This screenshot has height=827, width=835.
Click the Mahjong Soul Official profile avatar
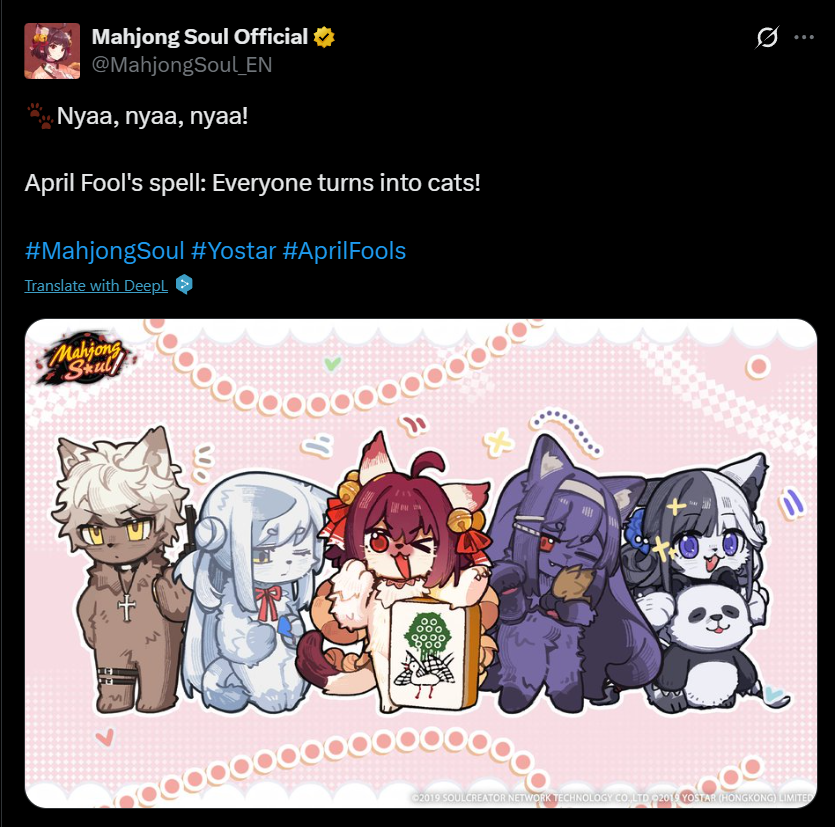[x=52, y=51]
